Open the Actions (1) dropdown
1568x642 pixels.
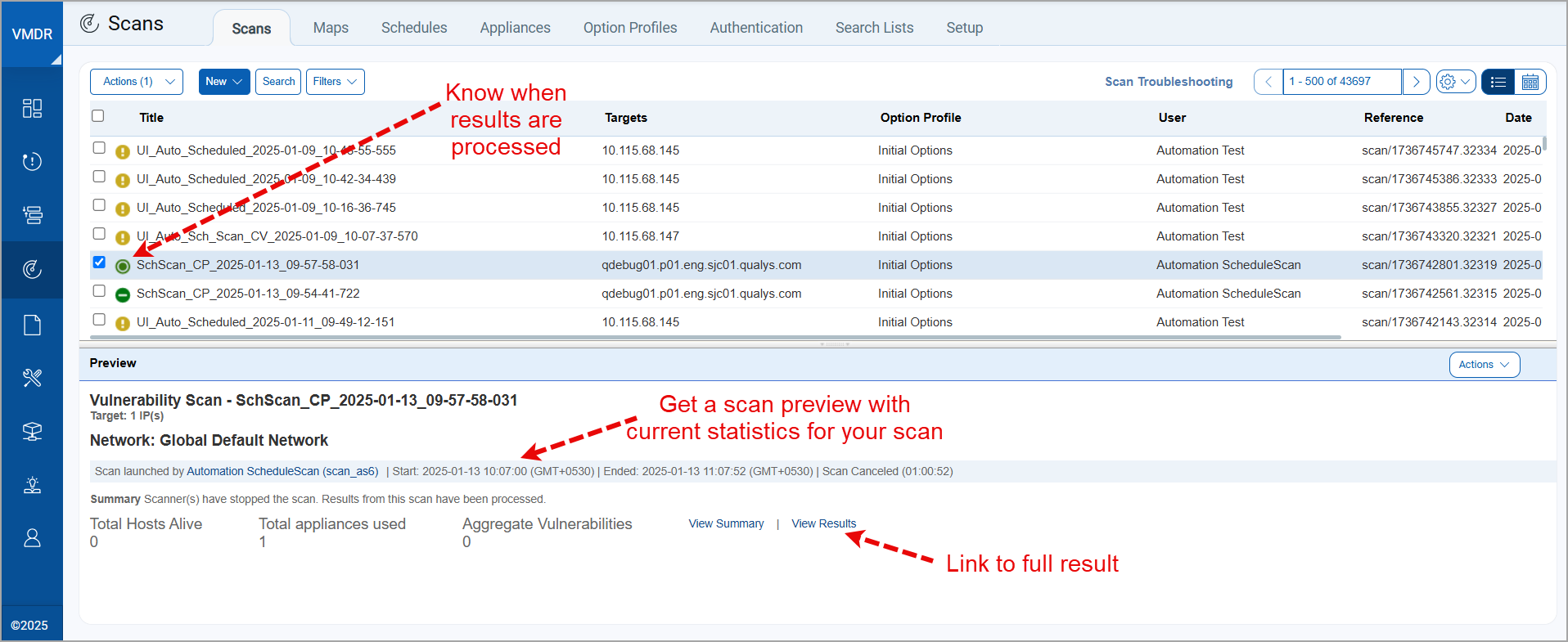point(137,82)
